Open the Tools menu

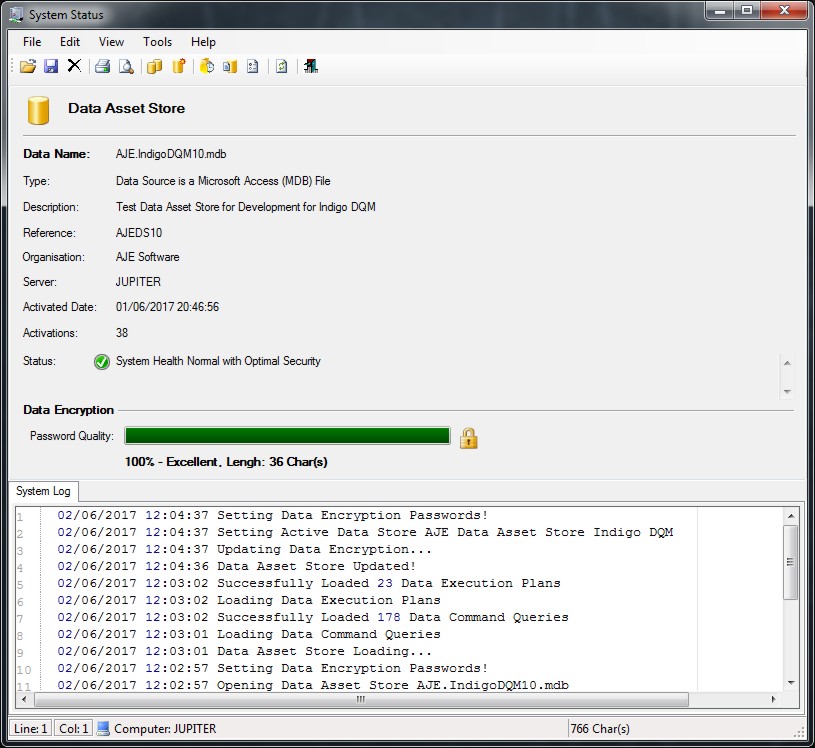pyautogui.click(x=157, y=42)
